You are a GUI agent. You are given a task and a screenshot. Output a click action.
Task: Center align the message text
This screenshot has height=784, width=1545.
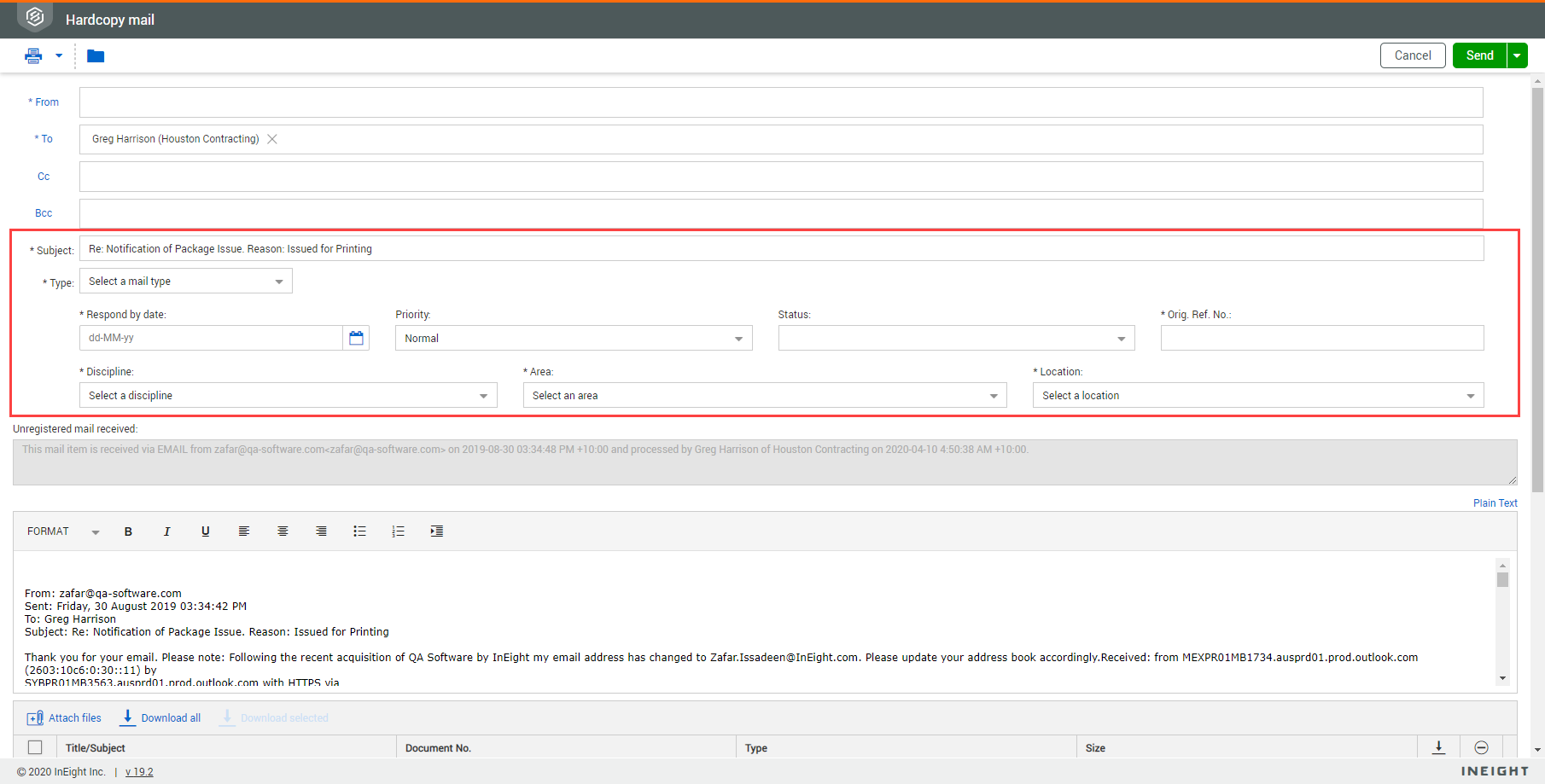tap(283, 531)
